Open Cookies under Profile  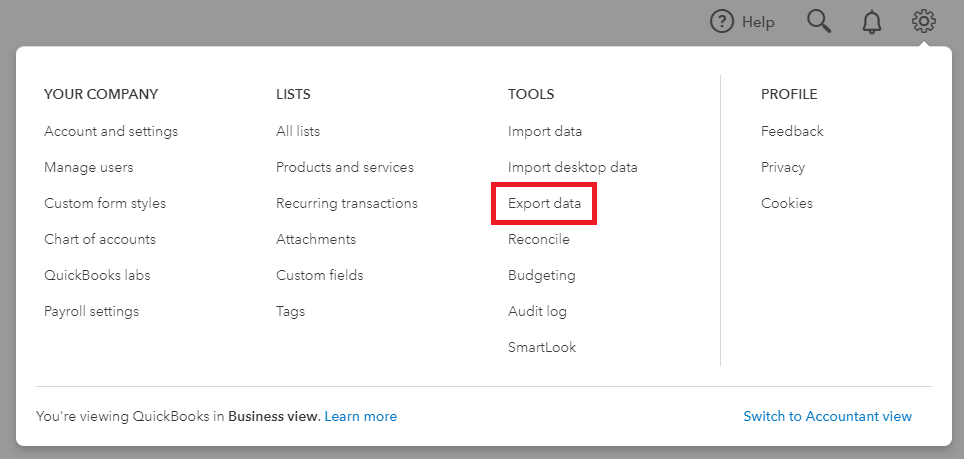[x=786, y=203]
